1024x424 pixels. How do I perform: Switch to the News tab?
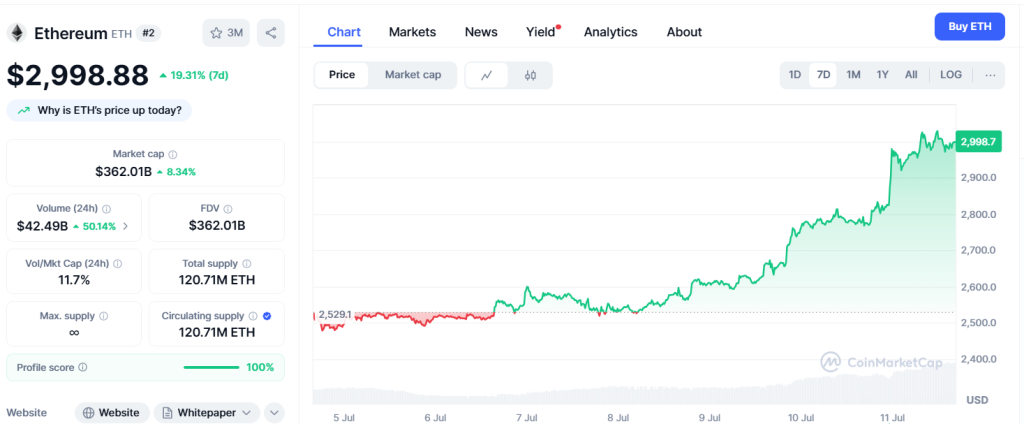481,32
